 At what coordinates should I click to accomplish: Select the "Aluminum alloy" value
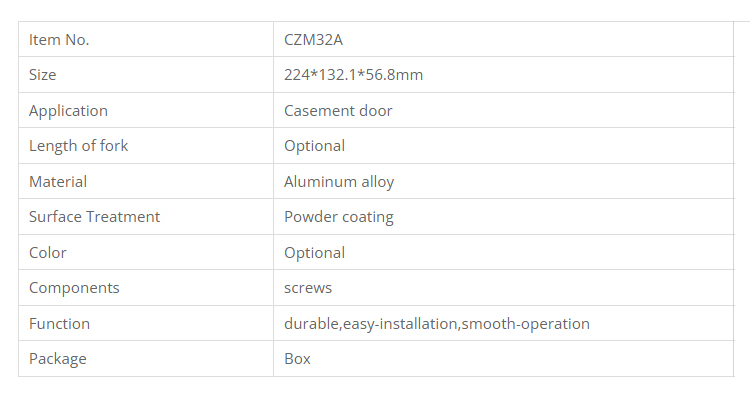339,182
